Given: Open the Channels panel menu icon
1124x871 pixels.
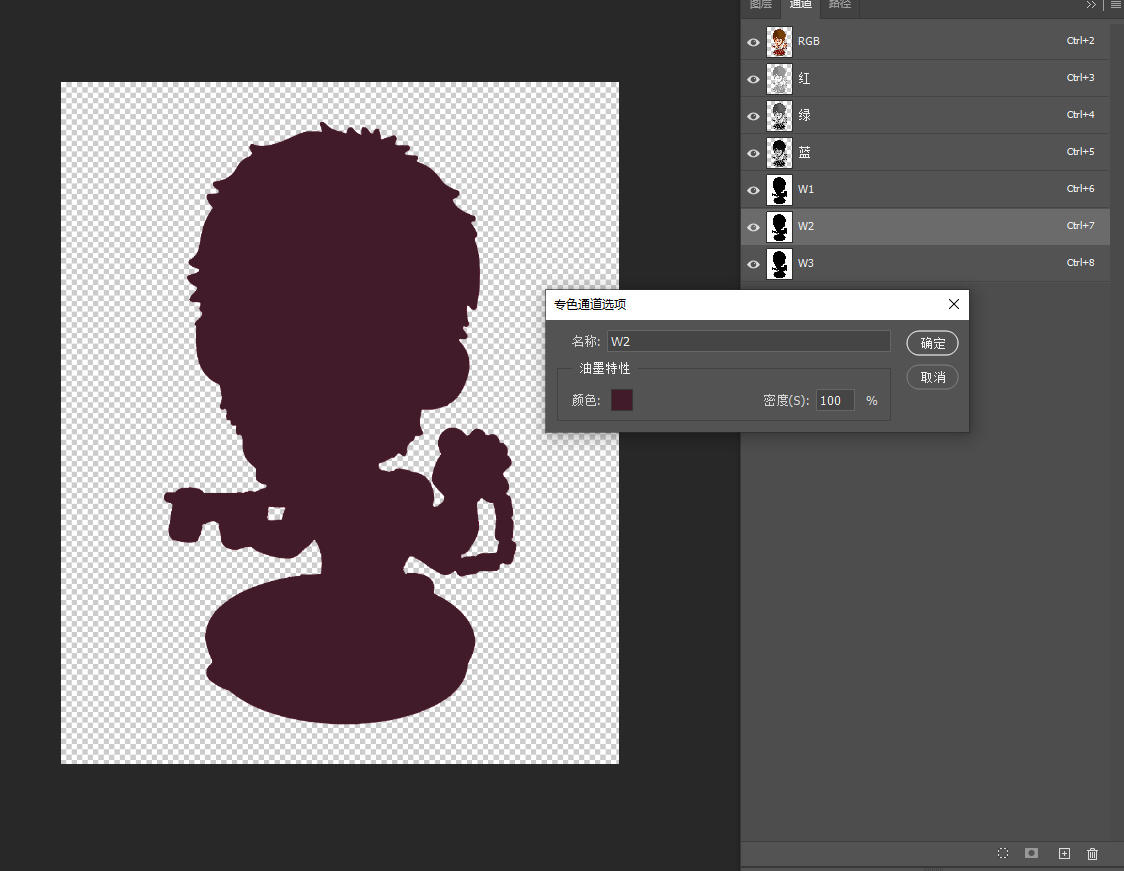Looking at the screenshot, I should (1116, 5).
